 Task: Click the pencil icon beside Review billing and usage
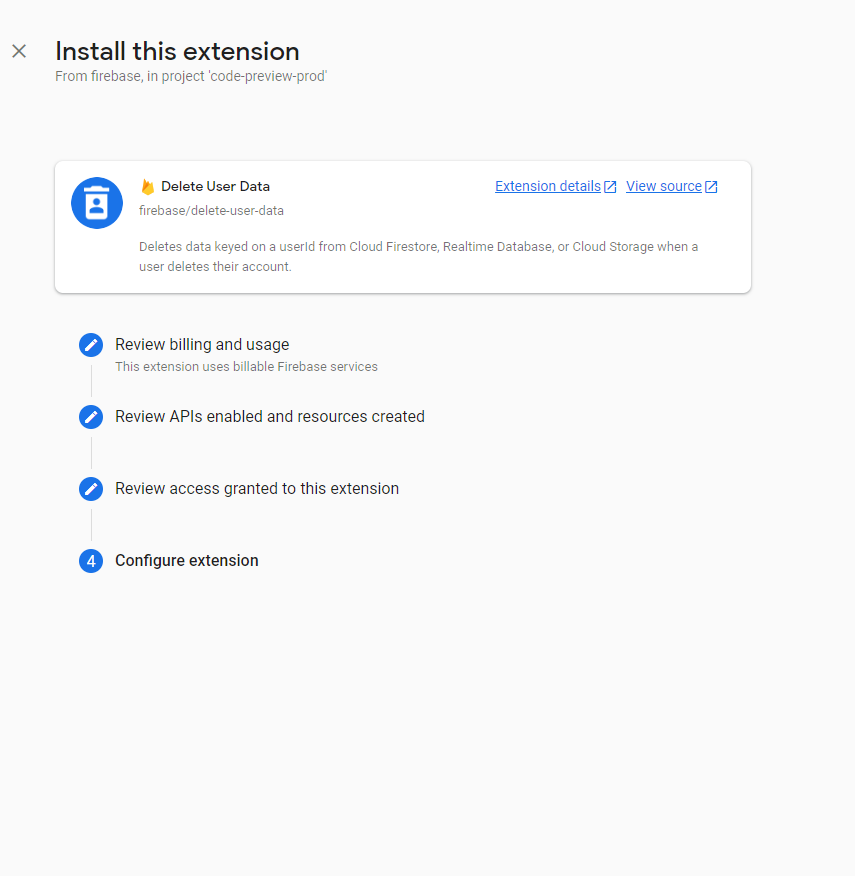90,344
